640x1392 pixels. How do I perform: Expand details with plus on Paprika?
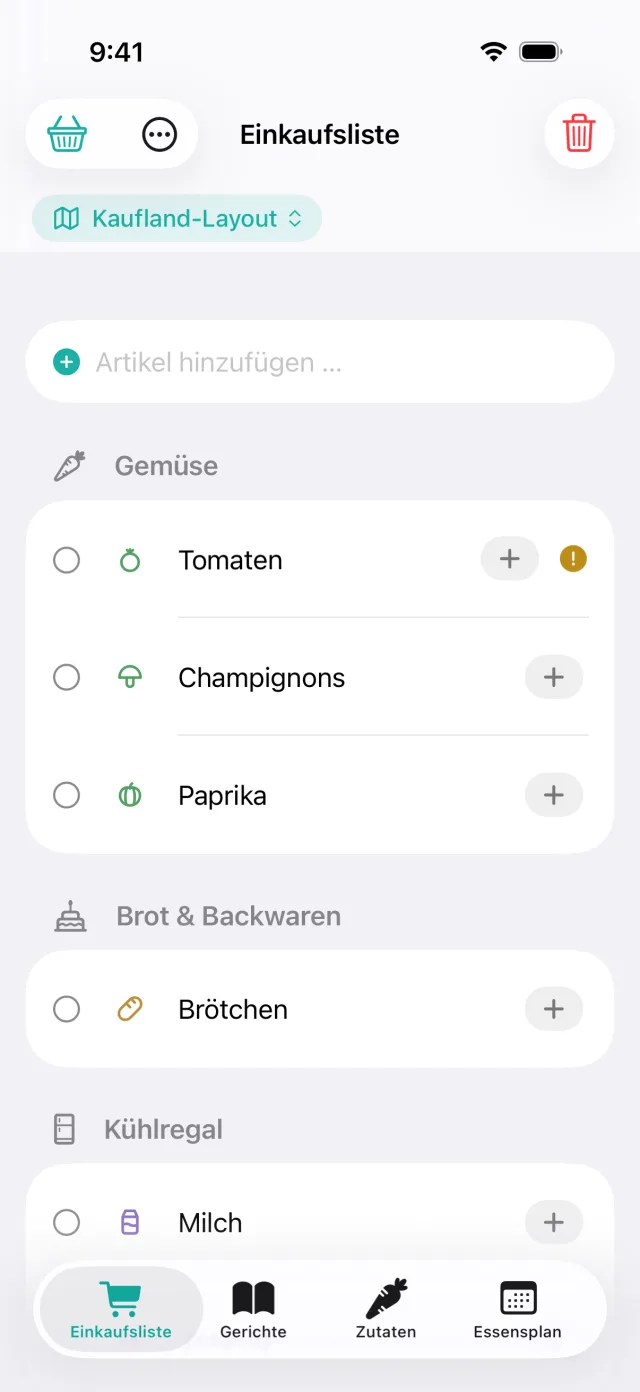point(554,795)
